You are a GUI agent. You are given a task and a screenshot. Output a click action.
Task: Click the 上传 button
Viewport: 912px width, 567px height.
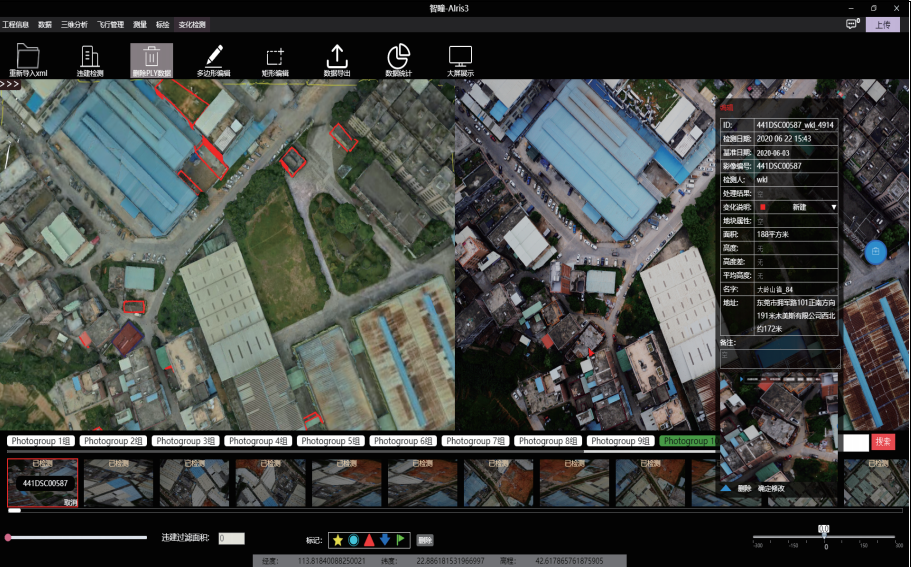click(x=883, y=24)
